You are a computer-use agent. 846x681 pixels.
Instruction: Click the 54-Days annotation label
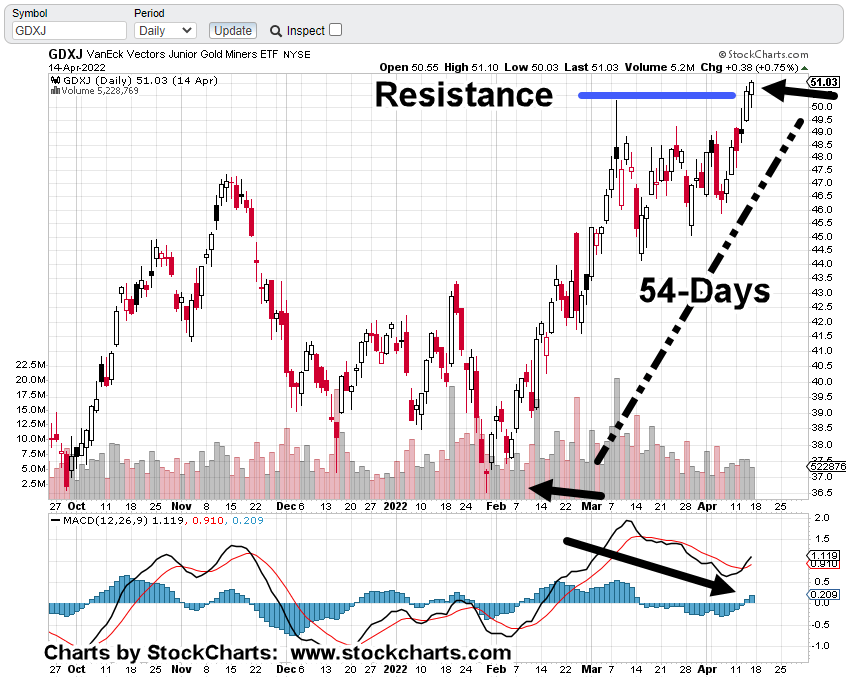tap(705, 291)
